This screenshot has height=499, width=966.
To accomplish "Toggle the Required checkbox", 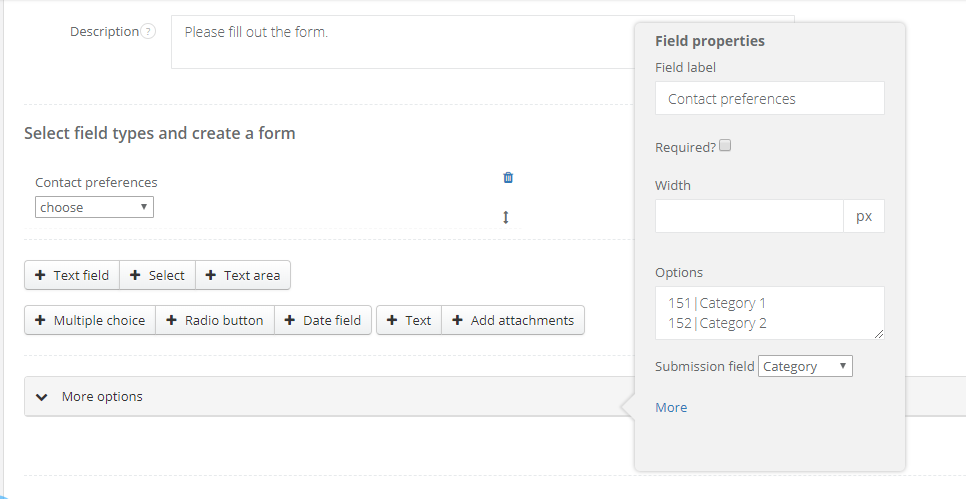I will pos(726,146).
